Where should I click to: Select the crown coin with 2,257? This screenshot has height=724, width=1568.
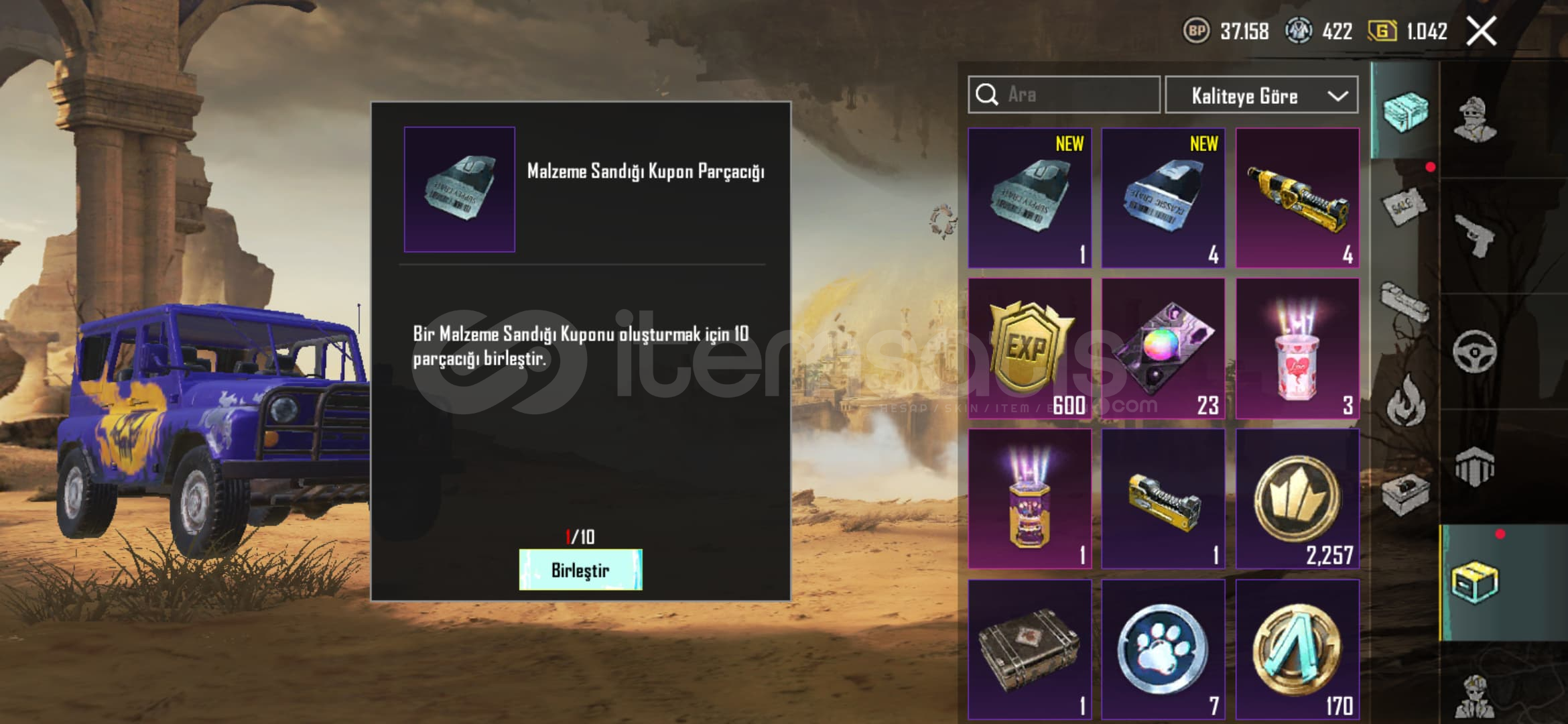[x=1297, y=499]
